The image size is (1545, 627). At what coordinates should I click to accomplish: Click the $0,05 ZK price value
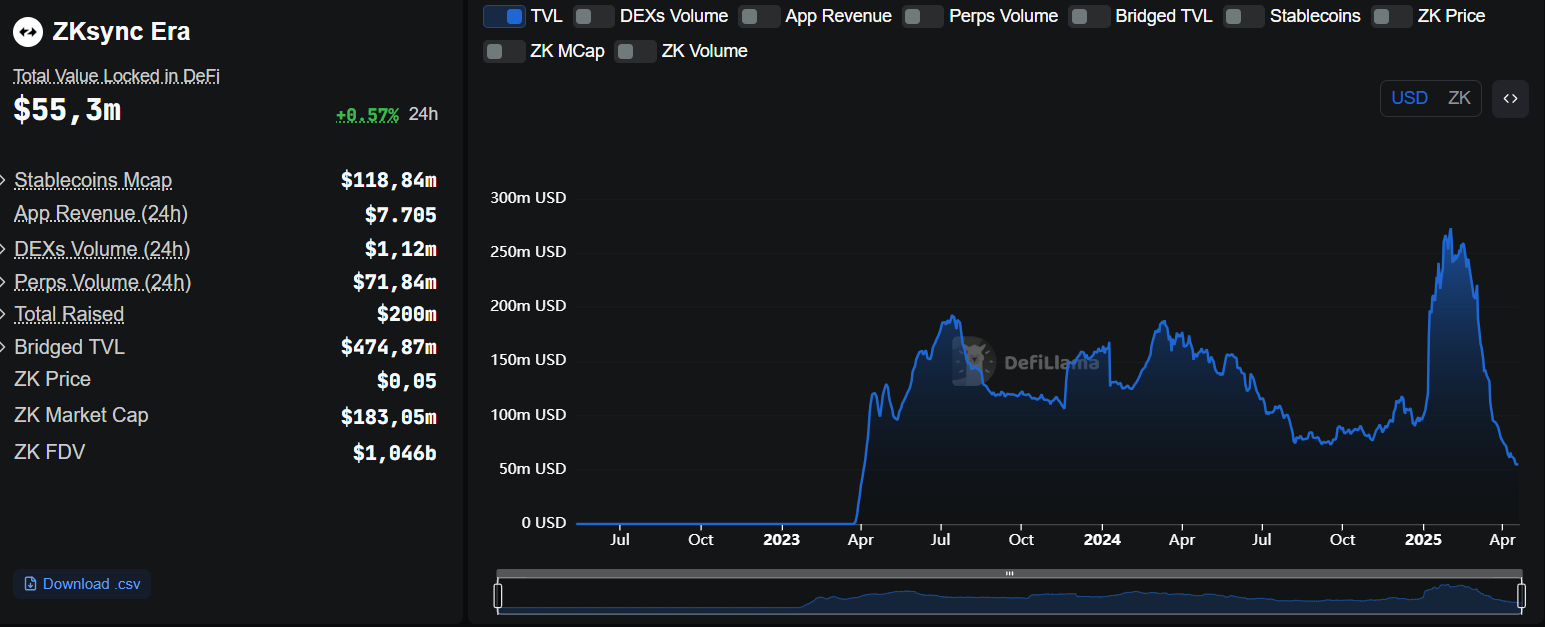click(407, 381)
